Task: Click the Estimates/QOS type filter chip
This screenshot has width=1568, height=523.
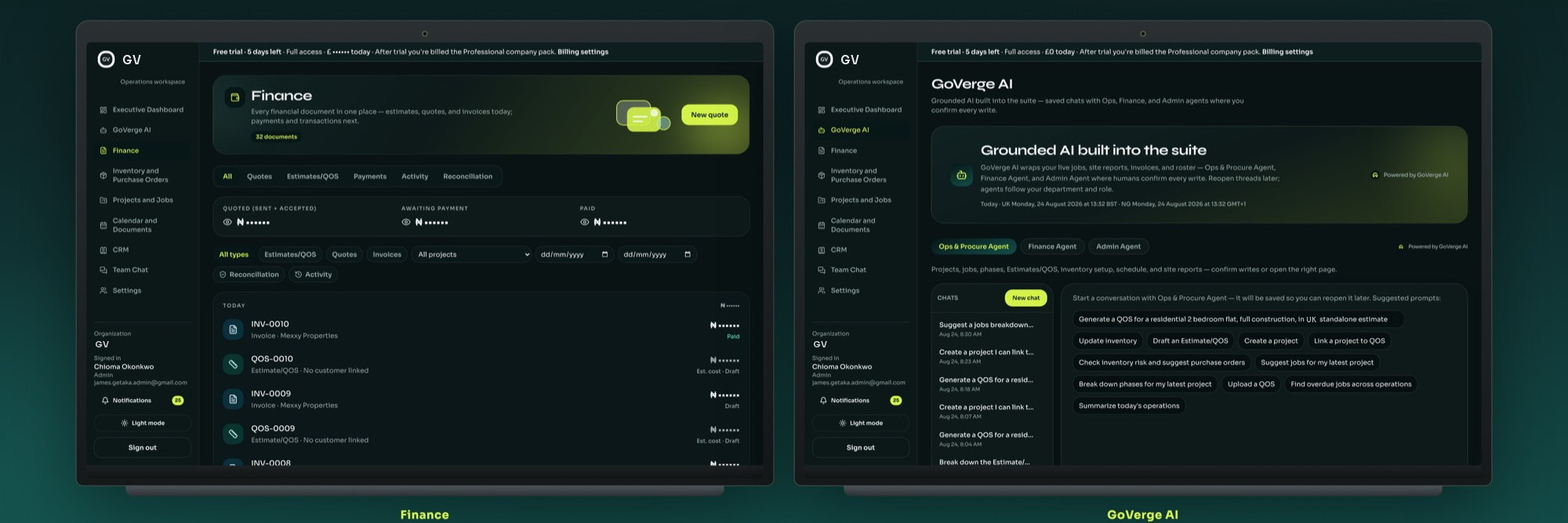Action: 290,255
